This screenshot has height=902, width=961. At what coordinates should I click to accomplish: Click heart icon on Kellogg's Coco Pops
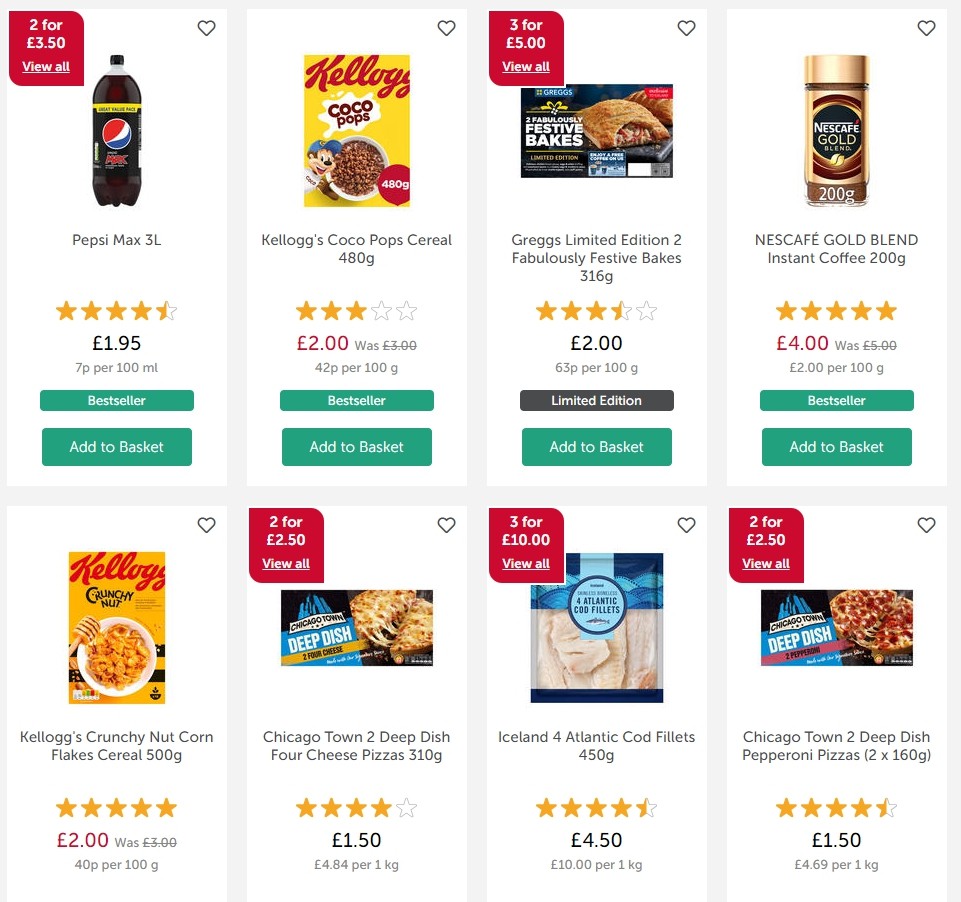[446, 28]
